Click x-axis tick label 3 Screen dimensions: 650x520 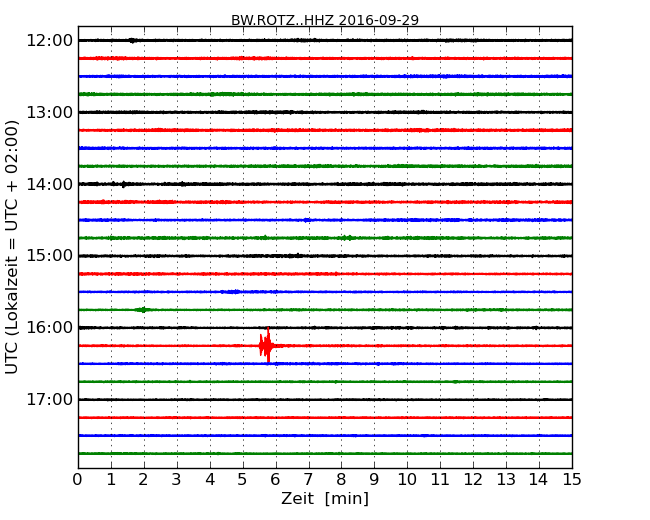point(177,480)
